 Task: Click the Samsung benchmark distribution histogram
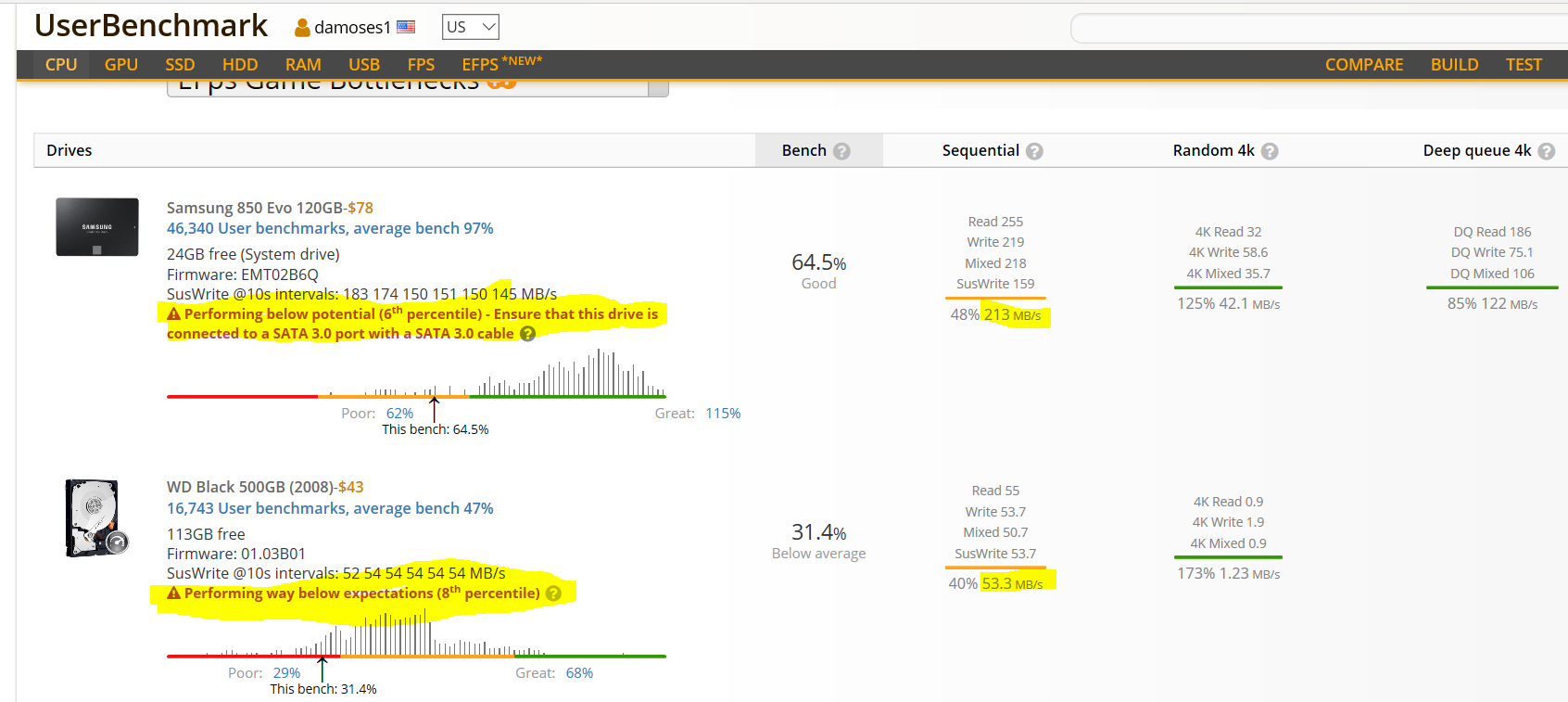pyautogui.click(x=416, y=374)
